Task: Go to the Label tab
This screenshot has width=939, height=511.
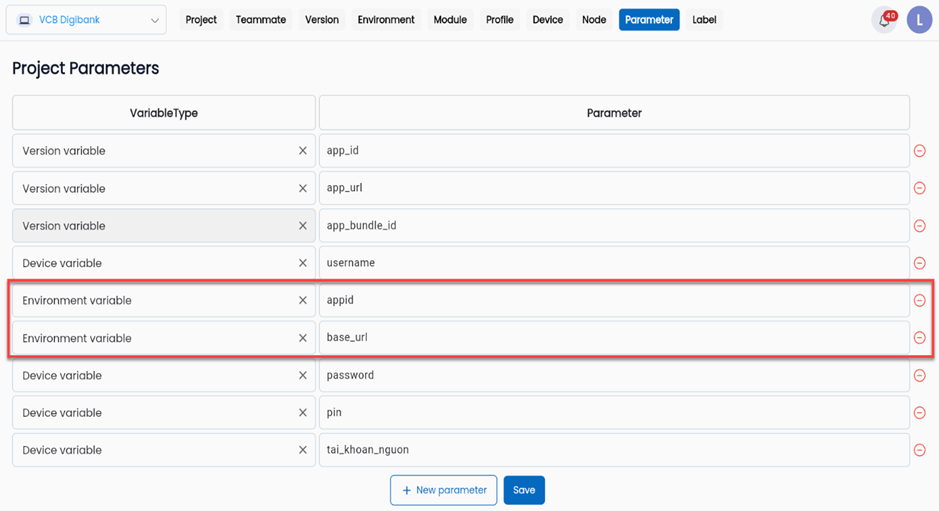Action: coord(704,20)
